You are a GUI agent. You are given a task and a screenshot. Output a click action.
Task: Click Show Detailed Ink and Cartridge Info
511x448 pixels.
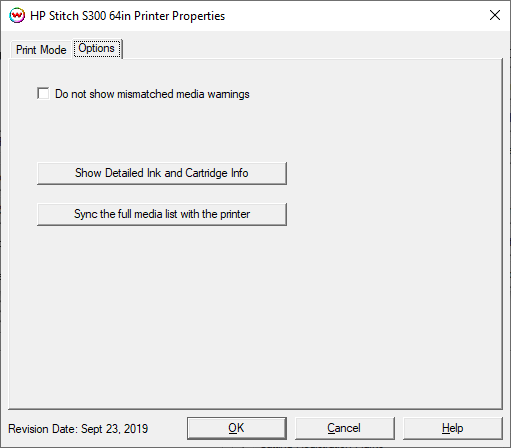click(162, 173)
